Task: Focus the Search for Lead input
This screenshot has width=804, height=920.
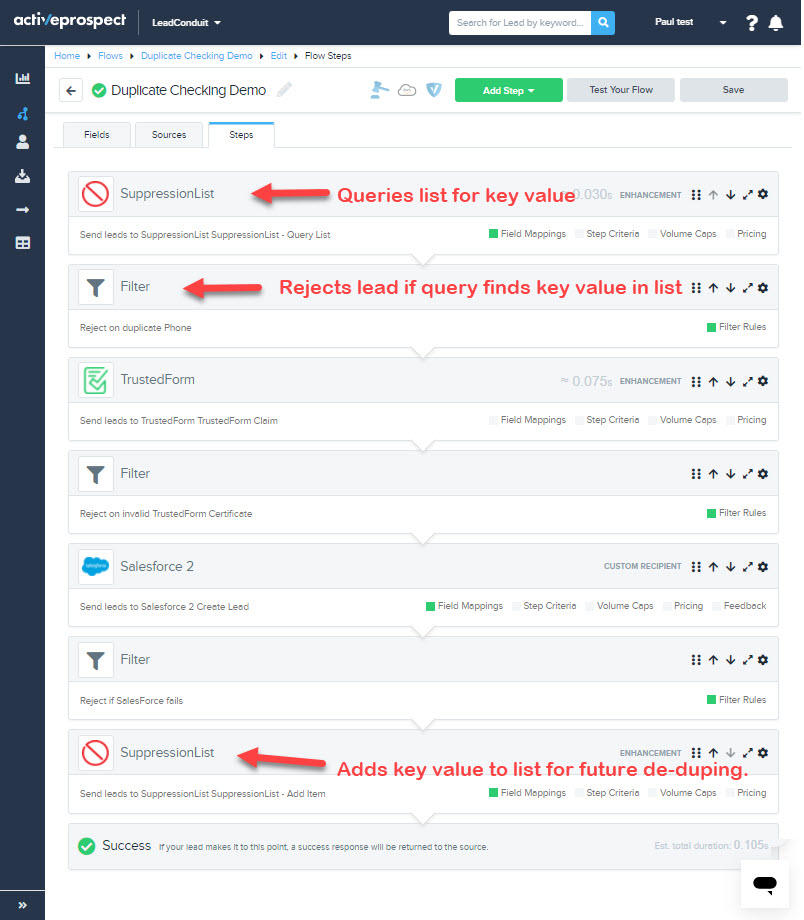Action: point(520,23)
